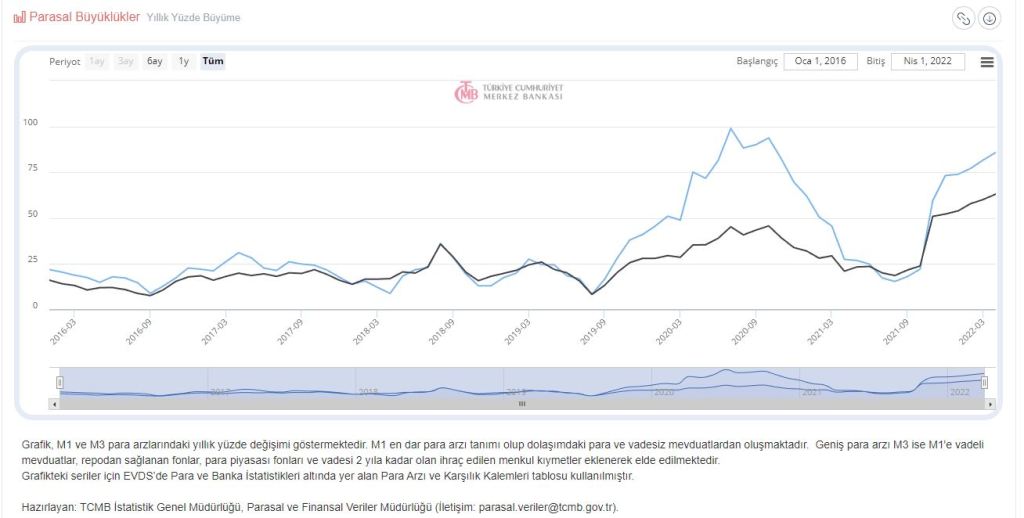
Task: Open the chart hamburger context menu
Action: coord(987,62)
